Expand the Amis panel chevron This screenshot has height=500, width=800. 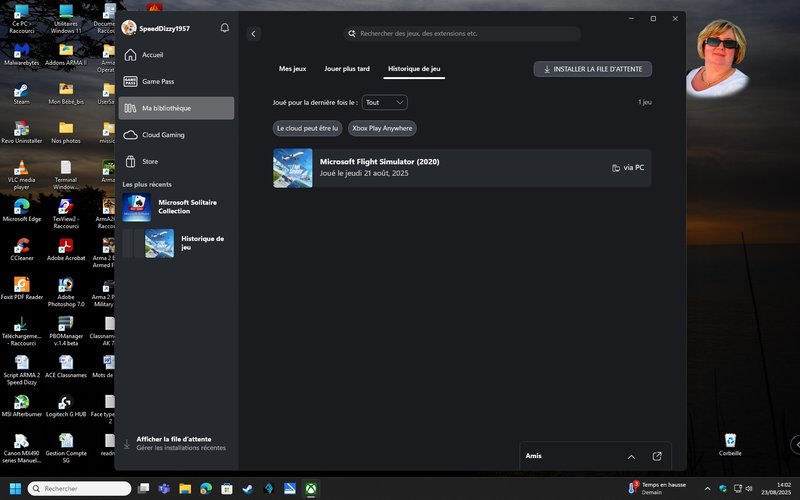[631, 457]
